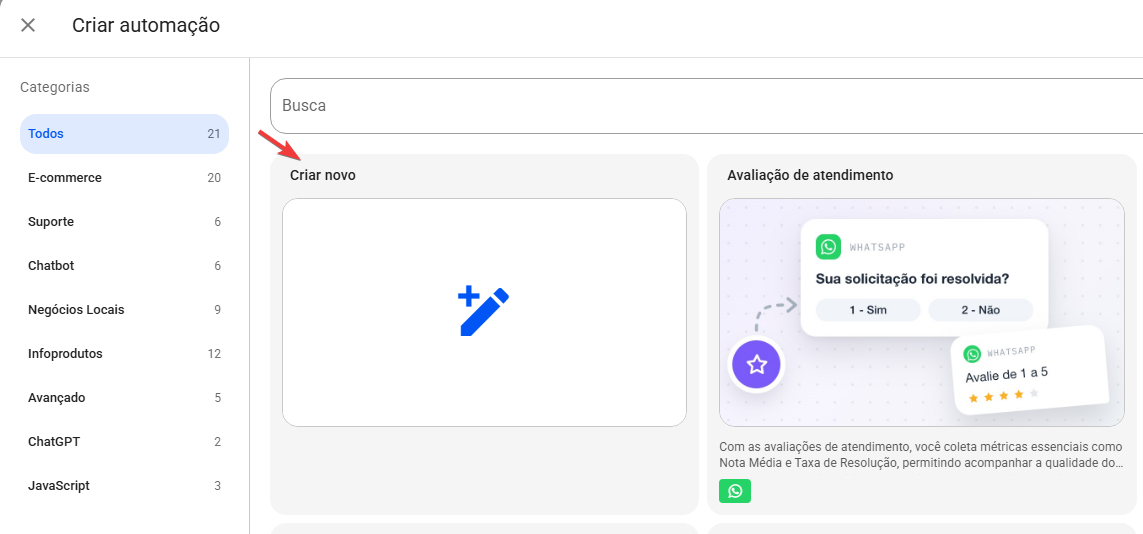This screenshot has width=1143, height=534.
Task: Click the Categorias heading
Action: [55, 87]
